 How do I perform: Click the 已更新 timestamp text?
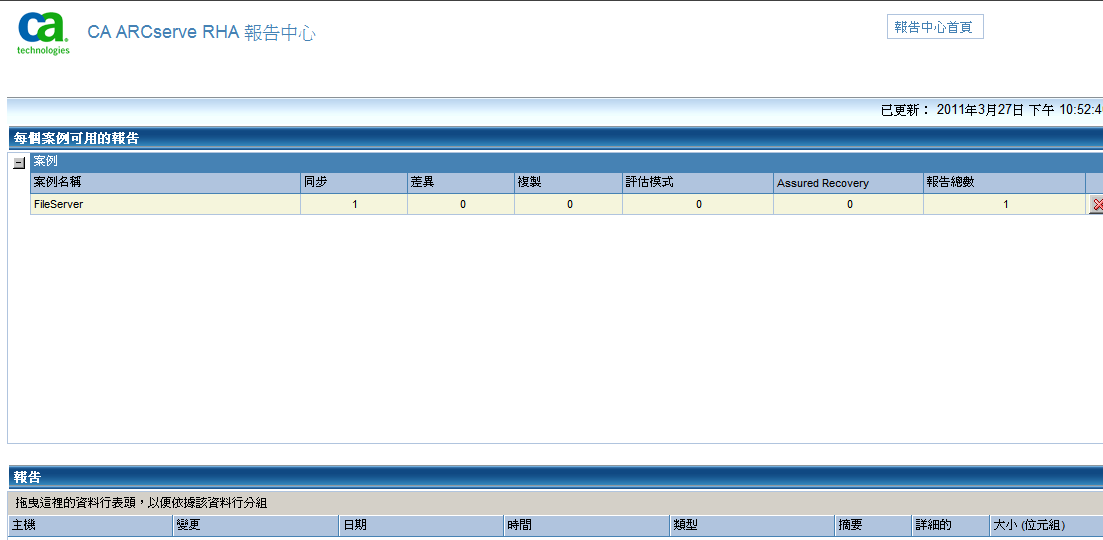point(991,110)
